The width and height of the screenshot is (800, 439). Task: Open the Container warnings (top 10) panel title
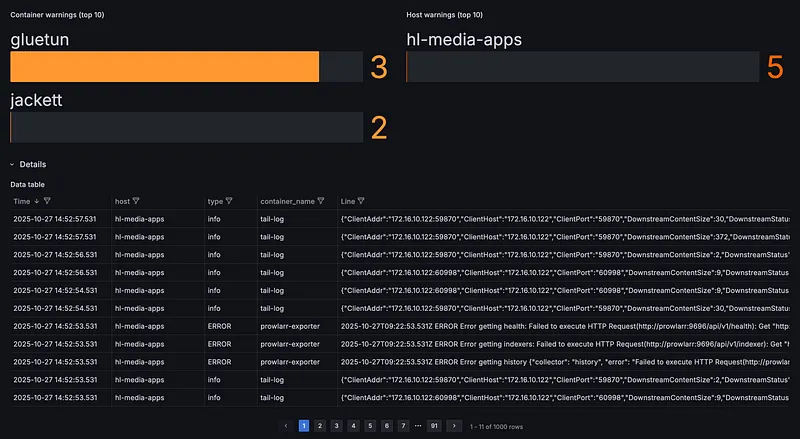59,15
